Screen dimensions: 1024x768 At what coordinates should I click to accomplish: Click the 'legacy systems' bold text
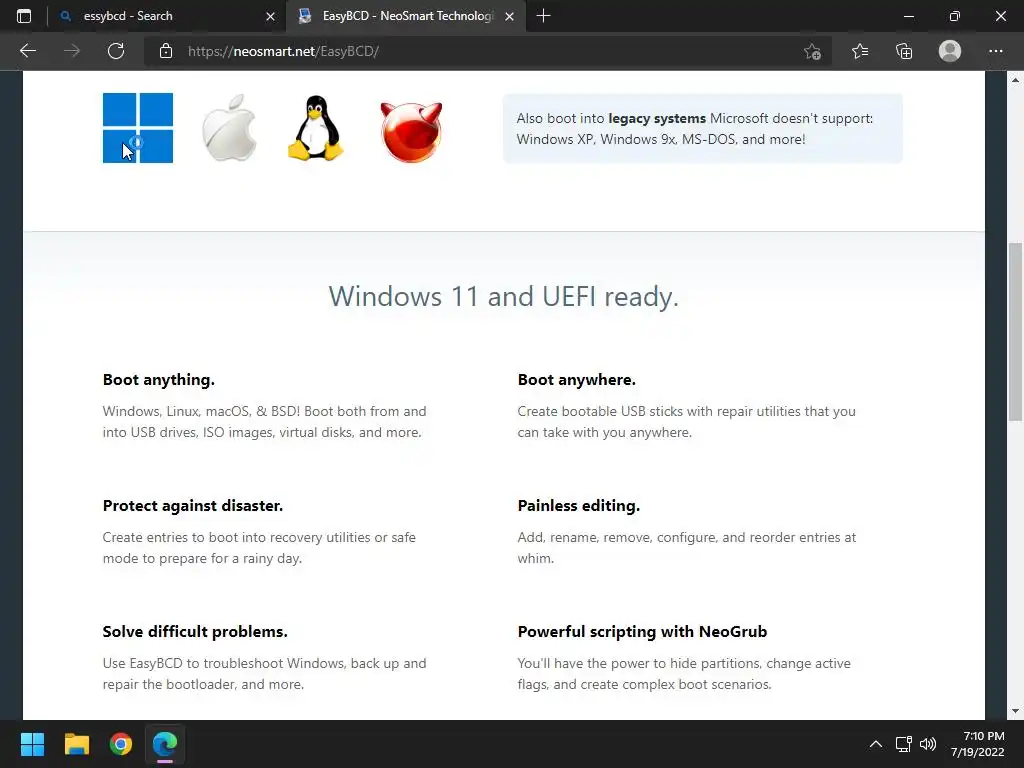point(657,118)
